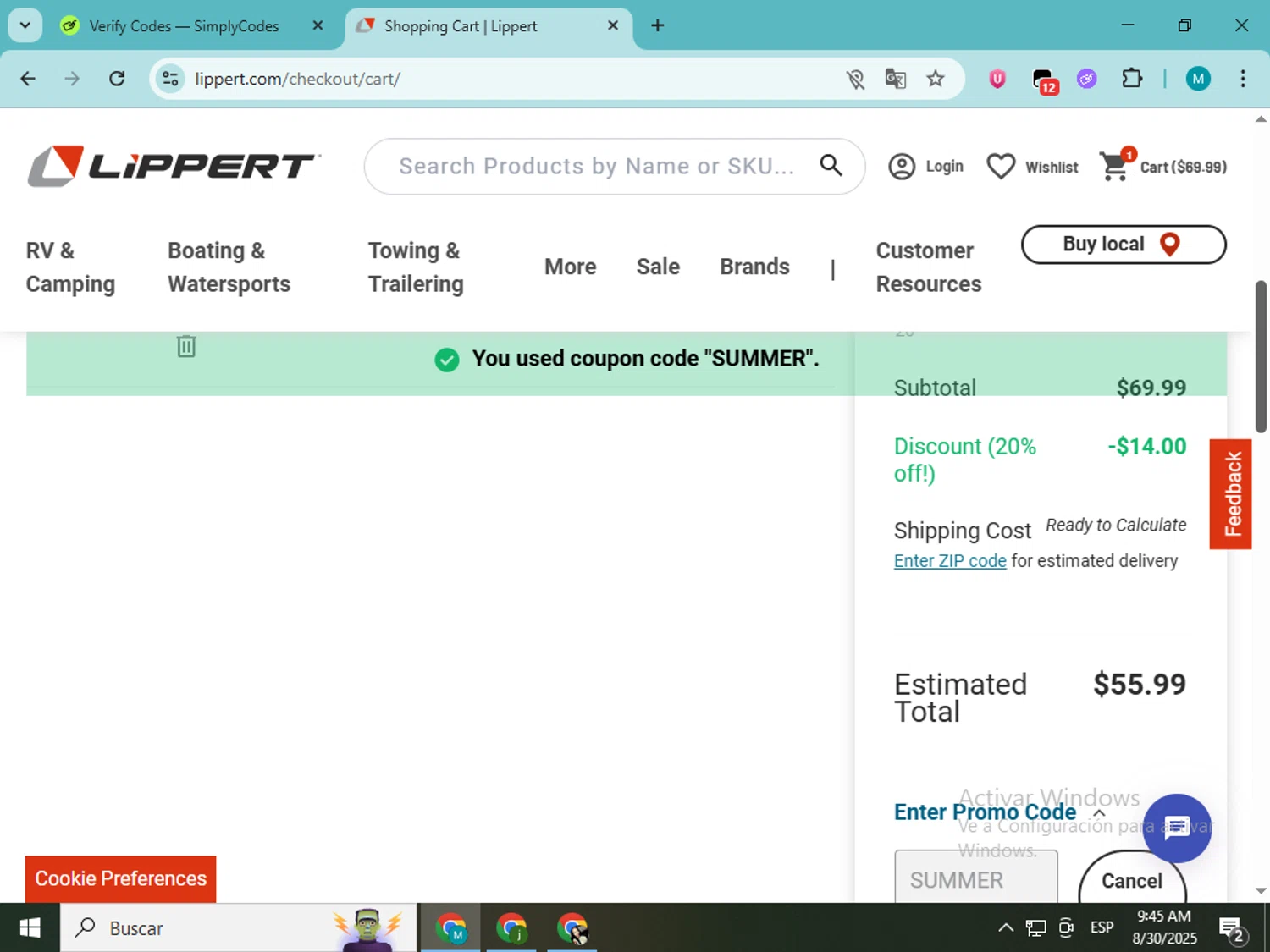Viewport: 1270px width, 952px height.
Task: Open the Chrome profile avatar M
Action: tap(1197, 79)
